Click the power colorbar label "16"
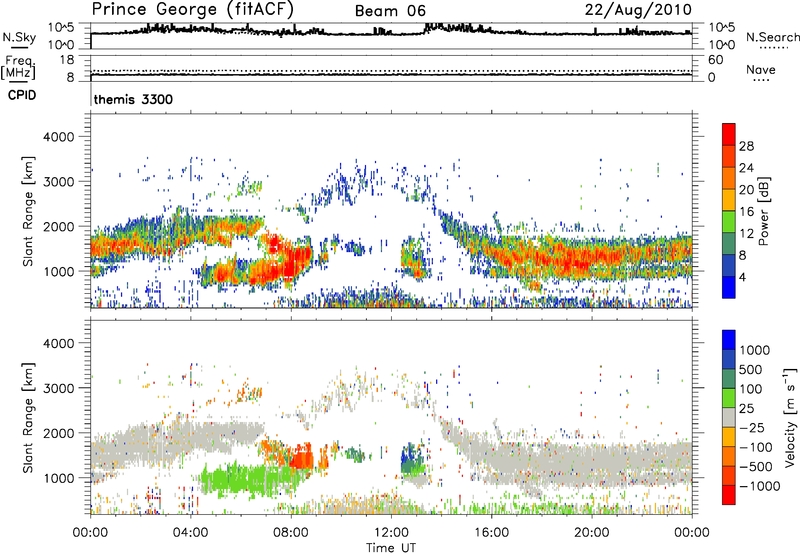Viewport: 800px width, 554px height. point(746,212)
